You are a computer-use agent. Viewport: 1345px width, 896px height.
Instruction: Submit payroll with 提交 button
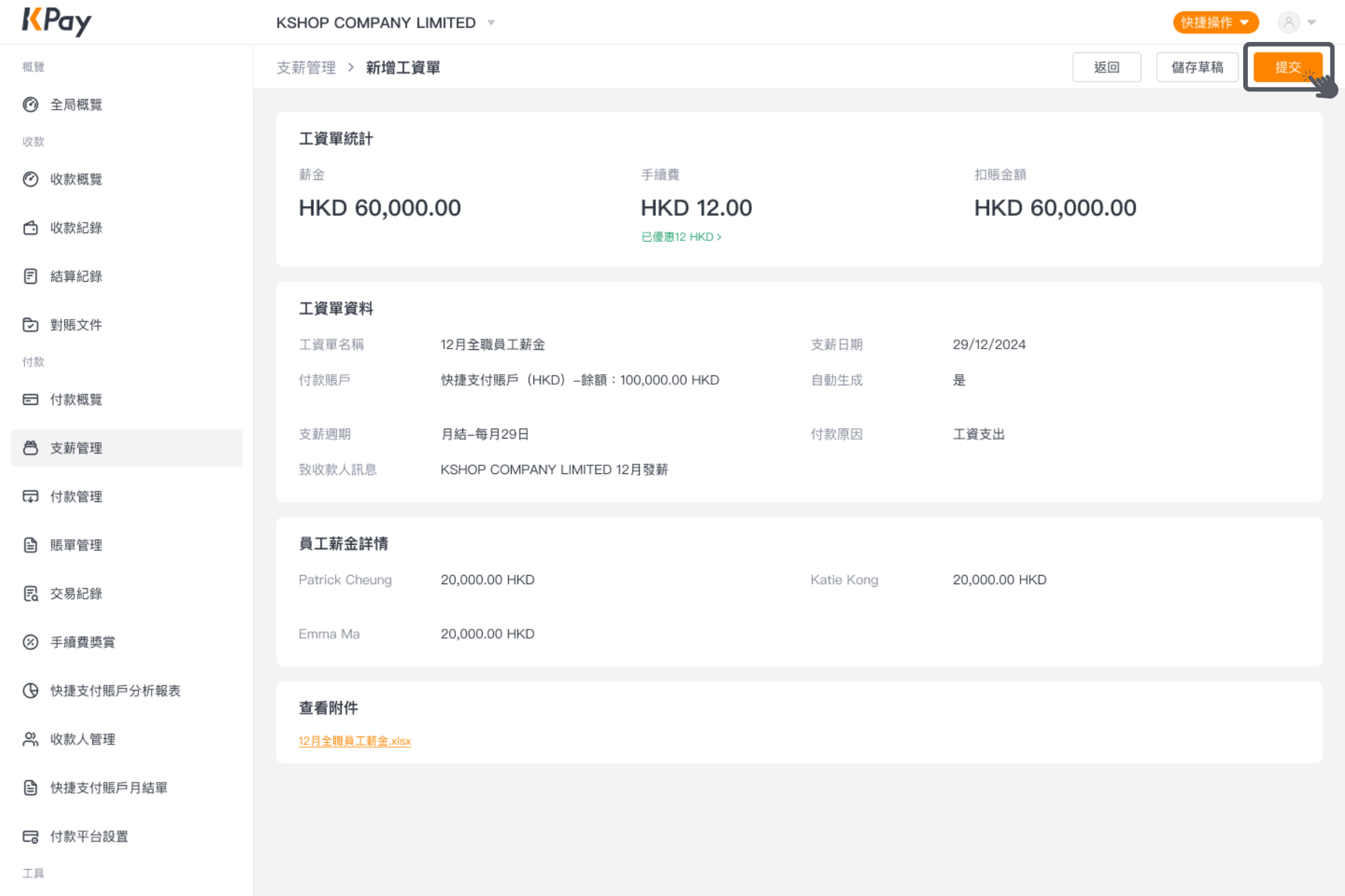pos(1288,67)
